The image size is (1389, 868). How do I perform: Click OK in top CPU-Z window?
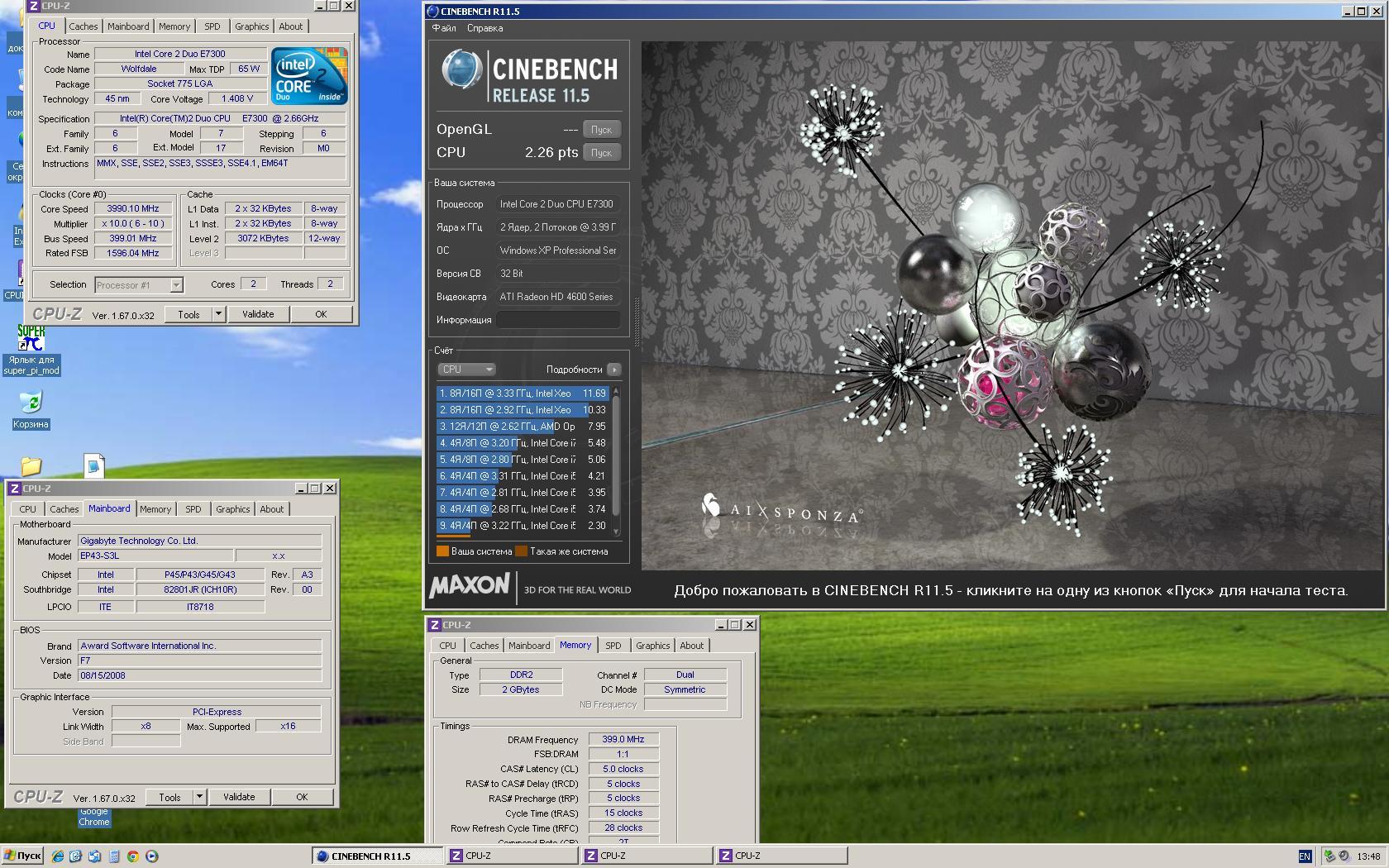tap(321, 315)
